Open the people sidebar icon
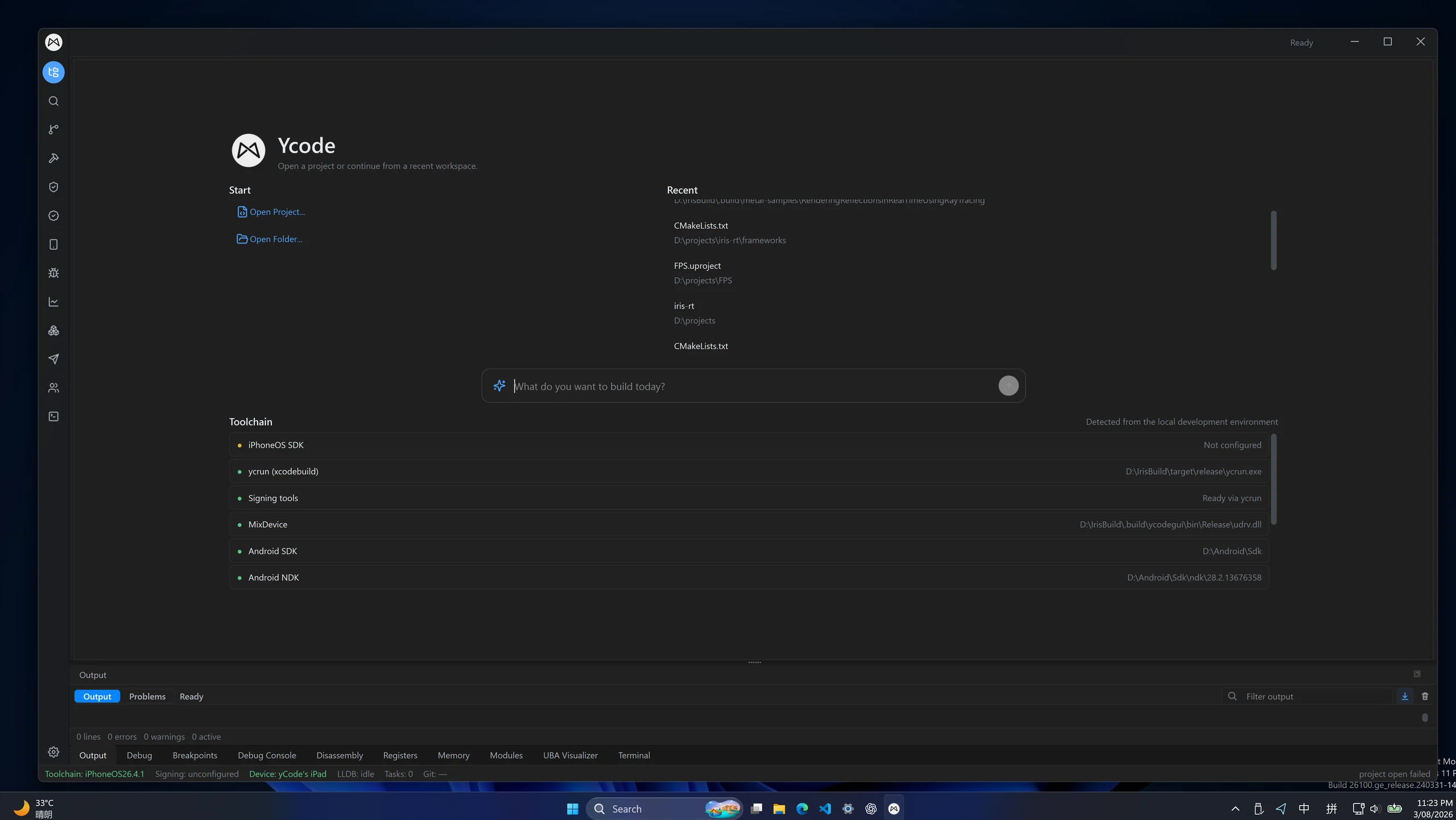Screen dimensions: 1456x820 click(53, 388)
